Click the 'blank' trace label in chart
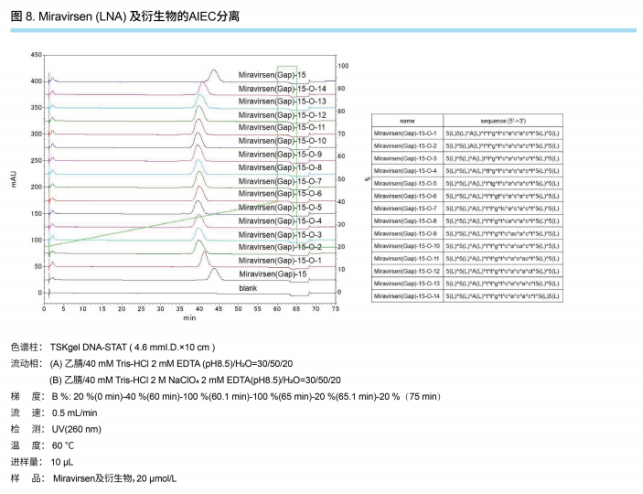 point(248,287)
